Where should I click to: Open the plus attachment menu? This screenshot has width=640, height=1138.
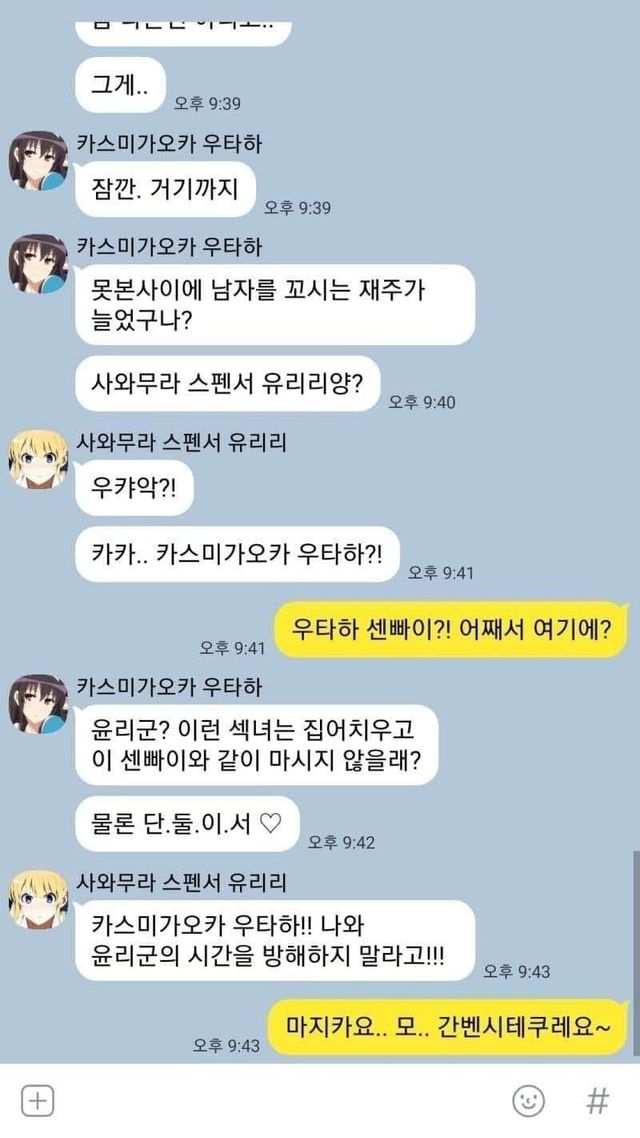(38, 1101)
